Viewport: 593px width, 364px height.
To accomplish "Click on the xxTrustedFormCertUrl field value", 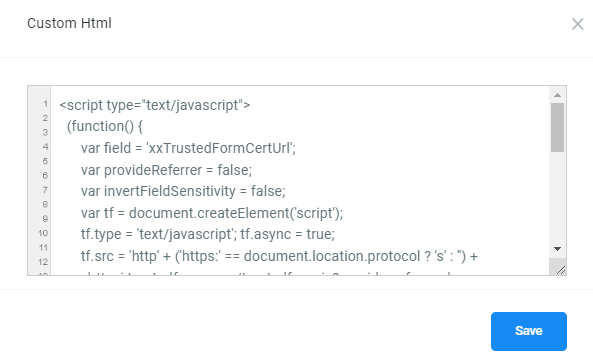I will pos(220,148).
